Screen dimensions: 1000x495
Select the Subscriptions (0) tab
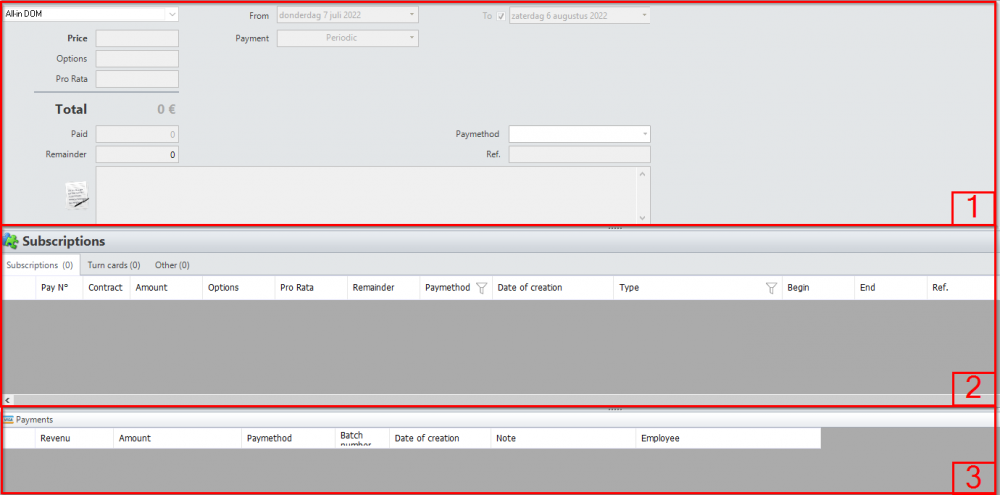pos(40,265)
